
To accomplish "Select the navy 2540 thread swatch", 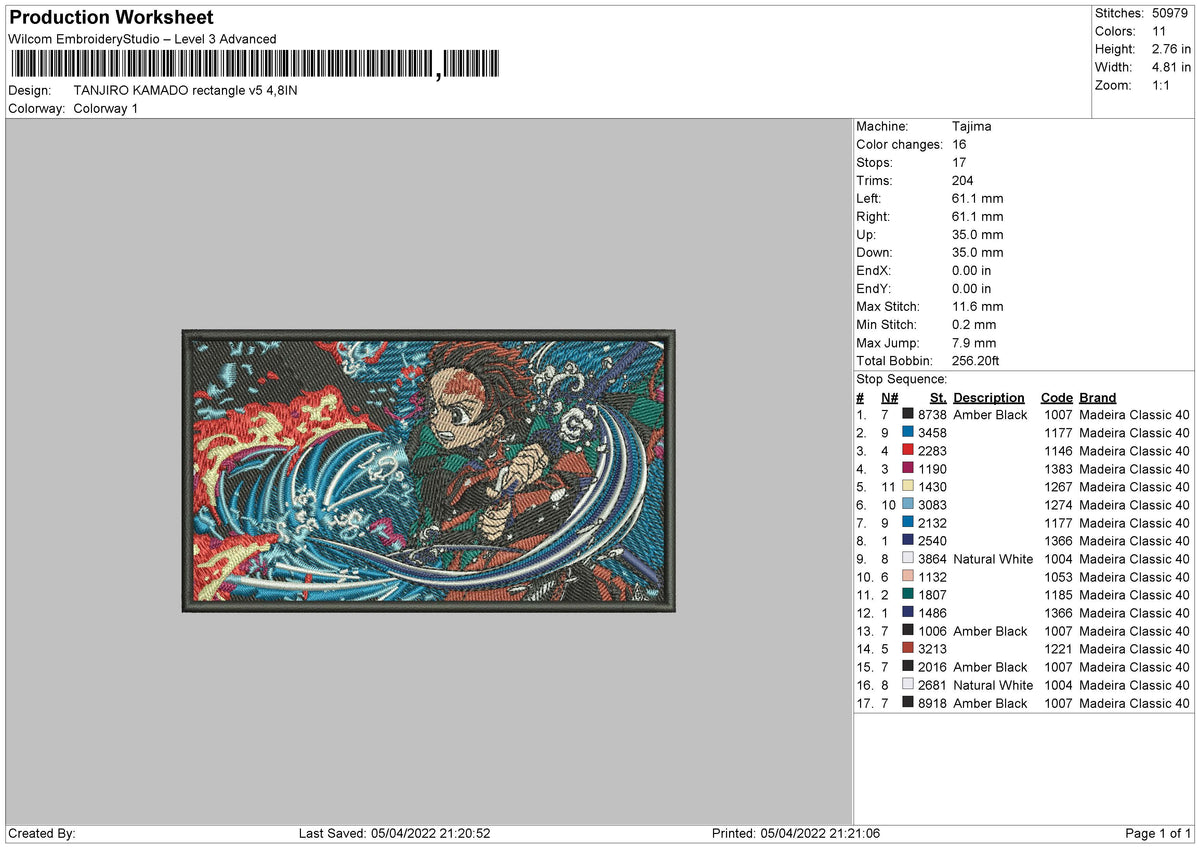I will coord(907,541).
